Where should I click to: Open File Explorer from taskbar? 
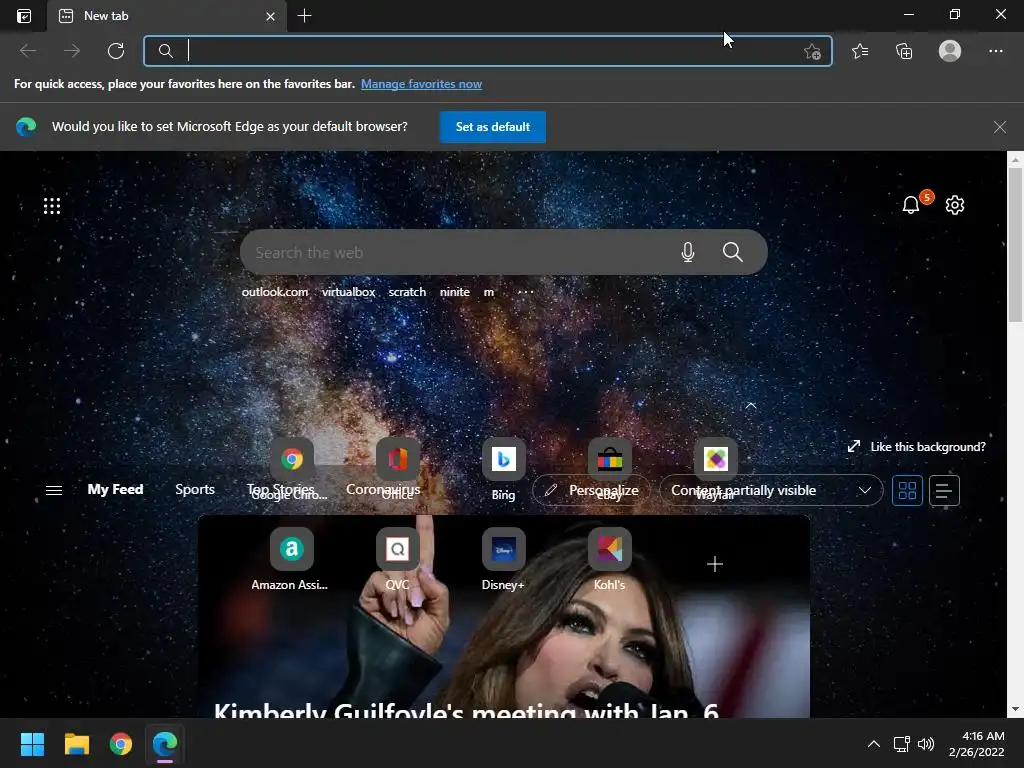76,744
